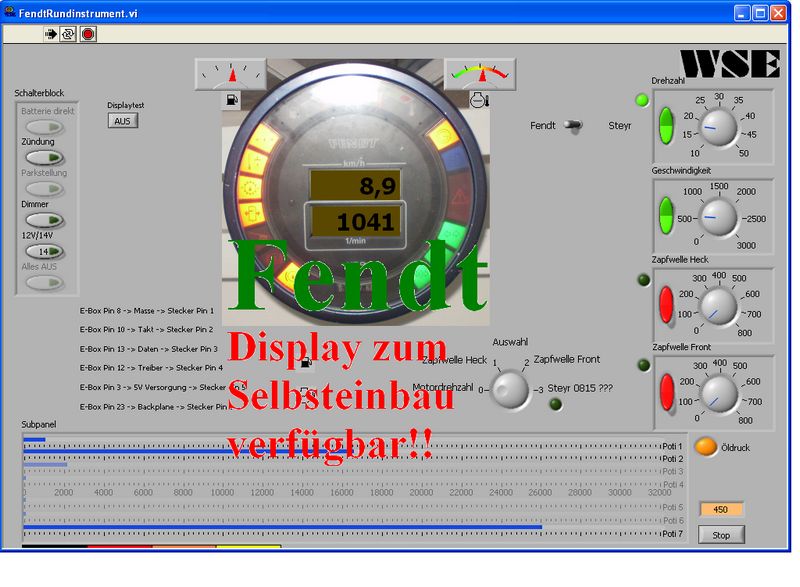The width and height of the screenshot is (800, 587).
Task: Maximize the FendtRundinstrument.vi window
Action: coord(760,13)
